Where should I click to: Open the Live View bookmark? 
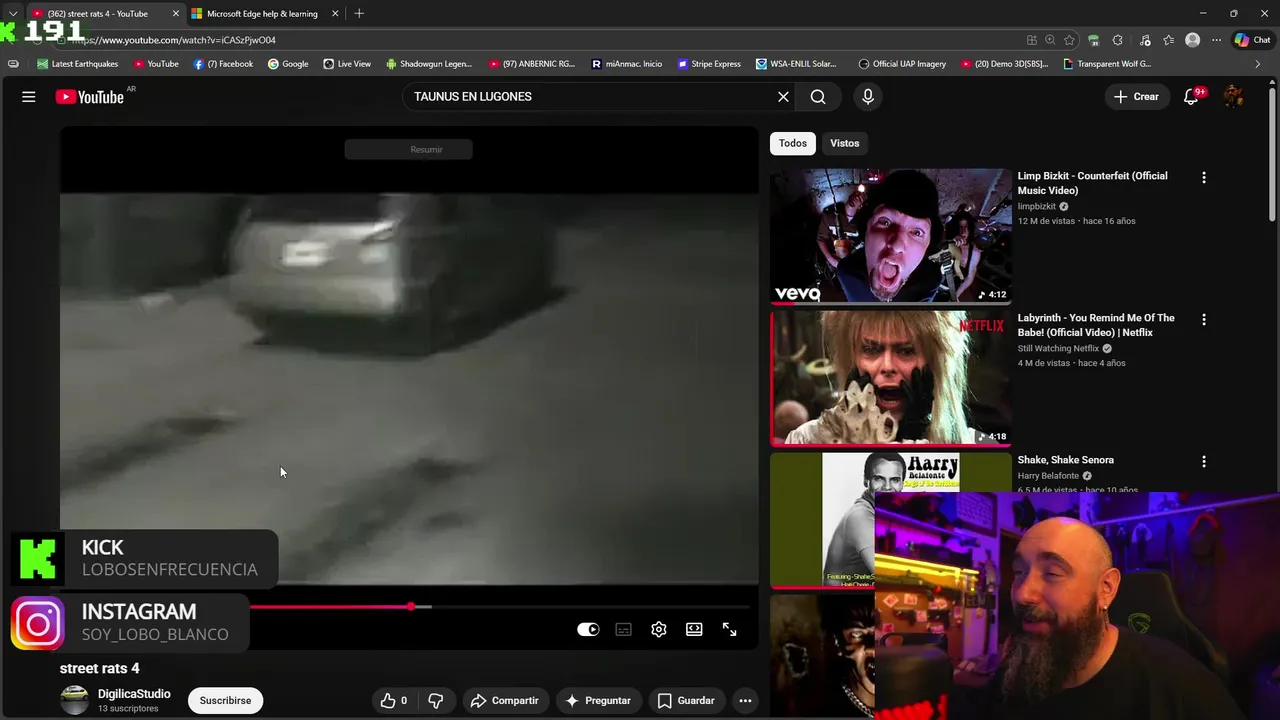pos(347,64)
